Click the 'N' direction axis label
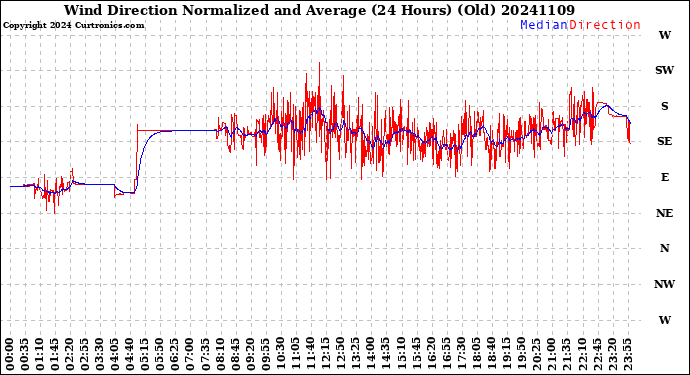 click(664, 249)
